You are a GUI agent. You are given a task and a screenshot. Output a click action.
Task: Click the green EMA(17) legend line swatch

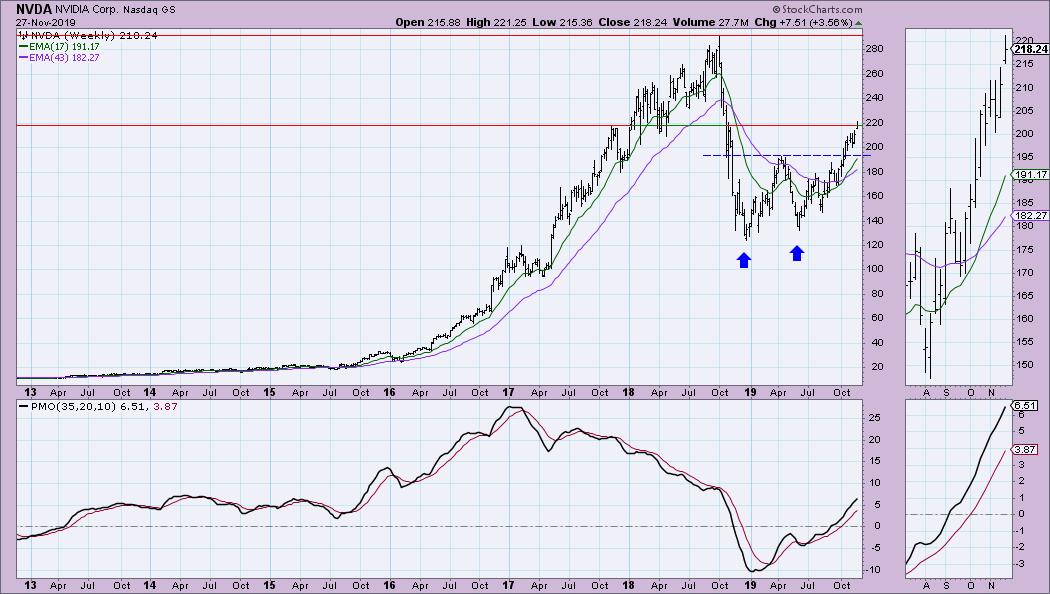[x=23, y=47]
